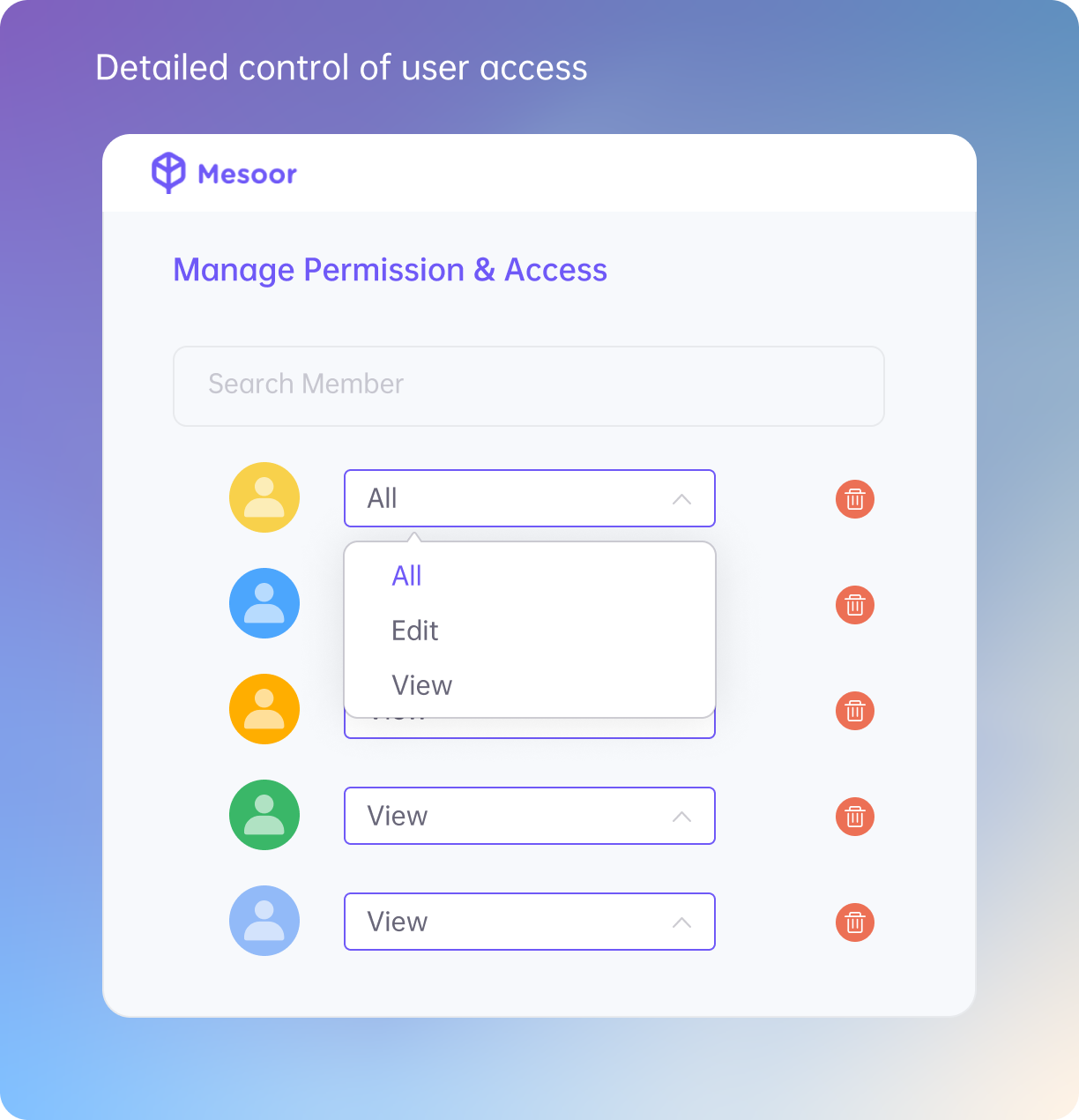Delete the orange avatar member

tap(855, 711)
